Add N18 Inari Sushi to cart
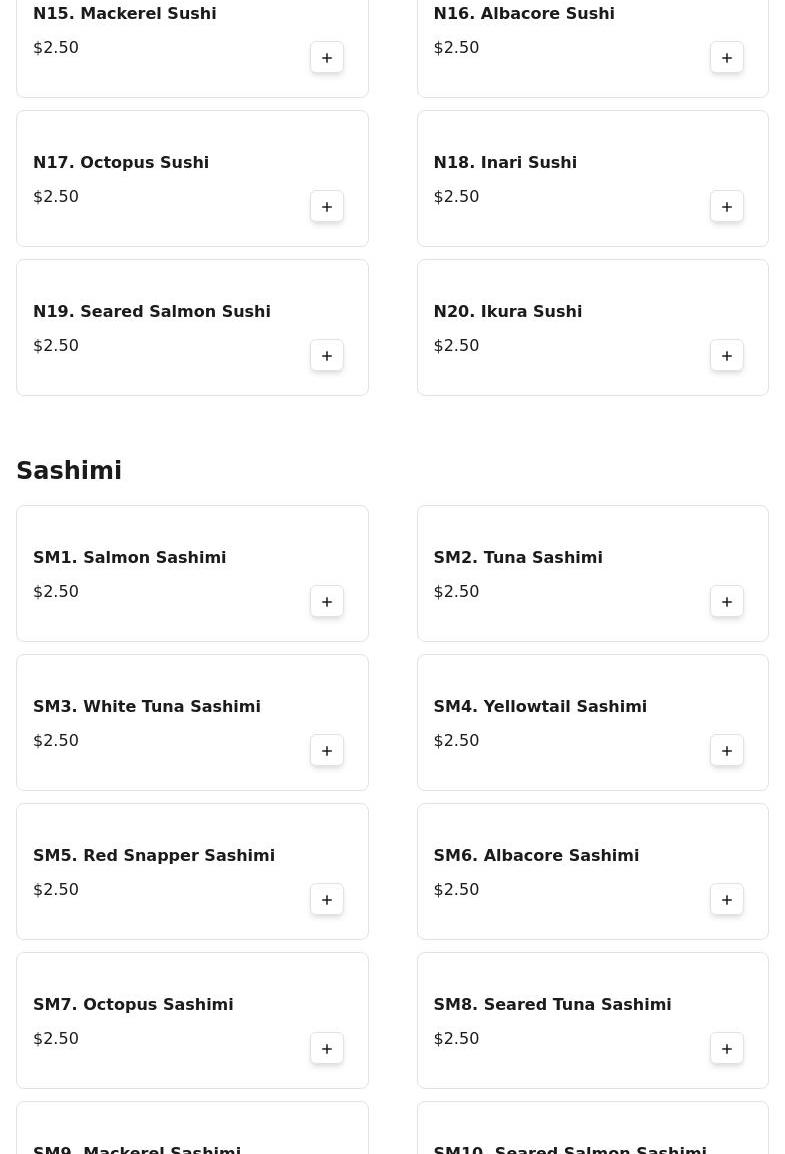Image resolution: width=785 pixels, height=1154 pixels. [727, 207]
